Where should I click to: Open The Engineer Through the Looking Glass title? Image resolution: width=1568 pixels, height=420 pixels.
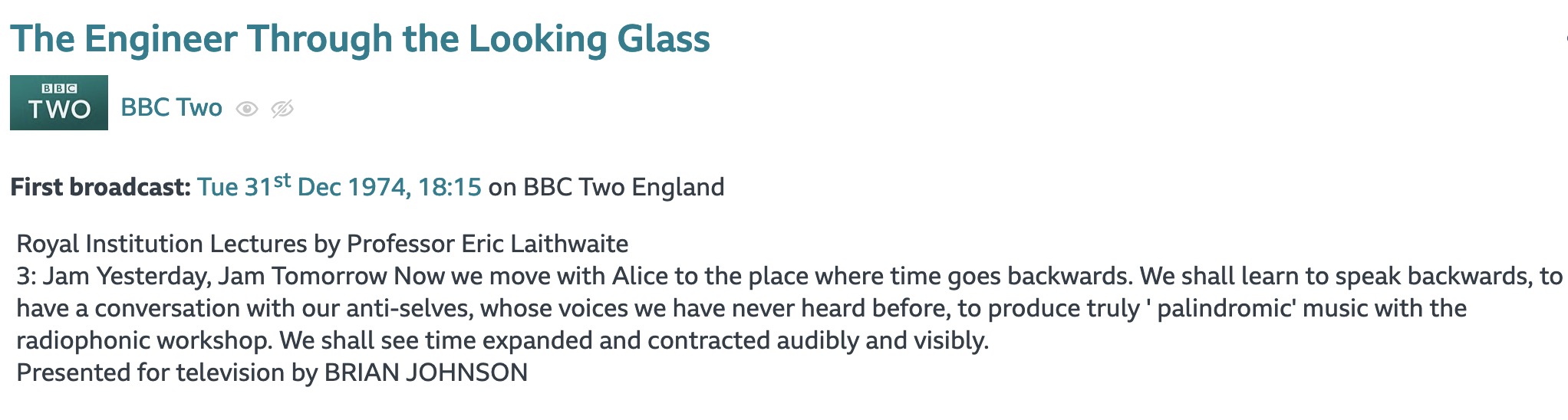tap(360, 39)
